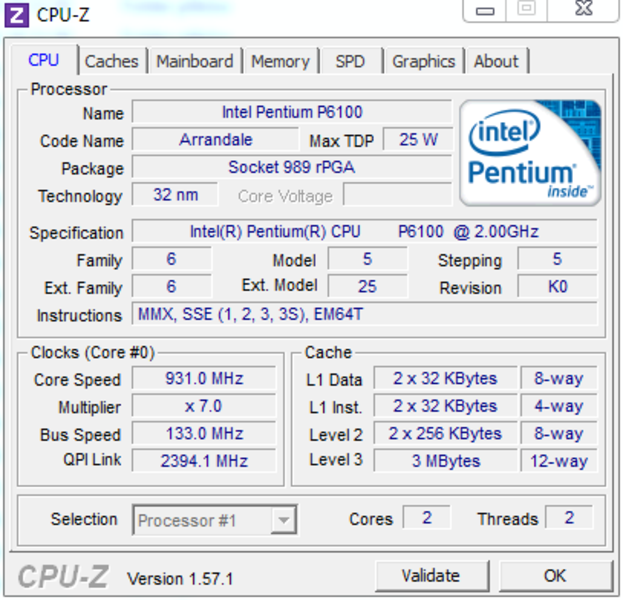Click the Ext. Model value 25
Screen dimensions: 623x600
[368, 286]
